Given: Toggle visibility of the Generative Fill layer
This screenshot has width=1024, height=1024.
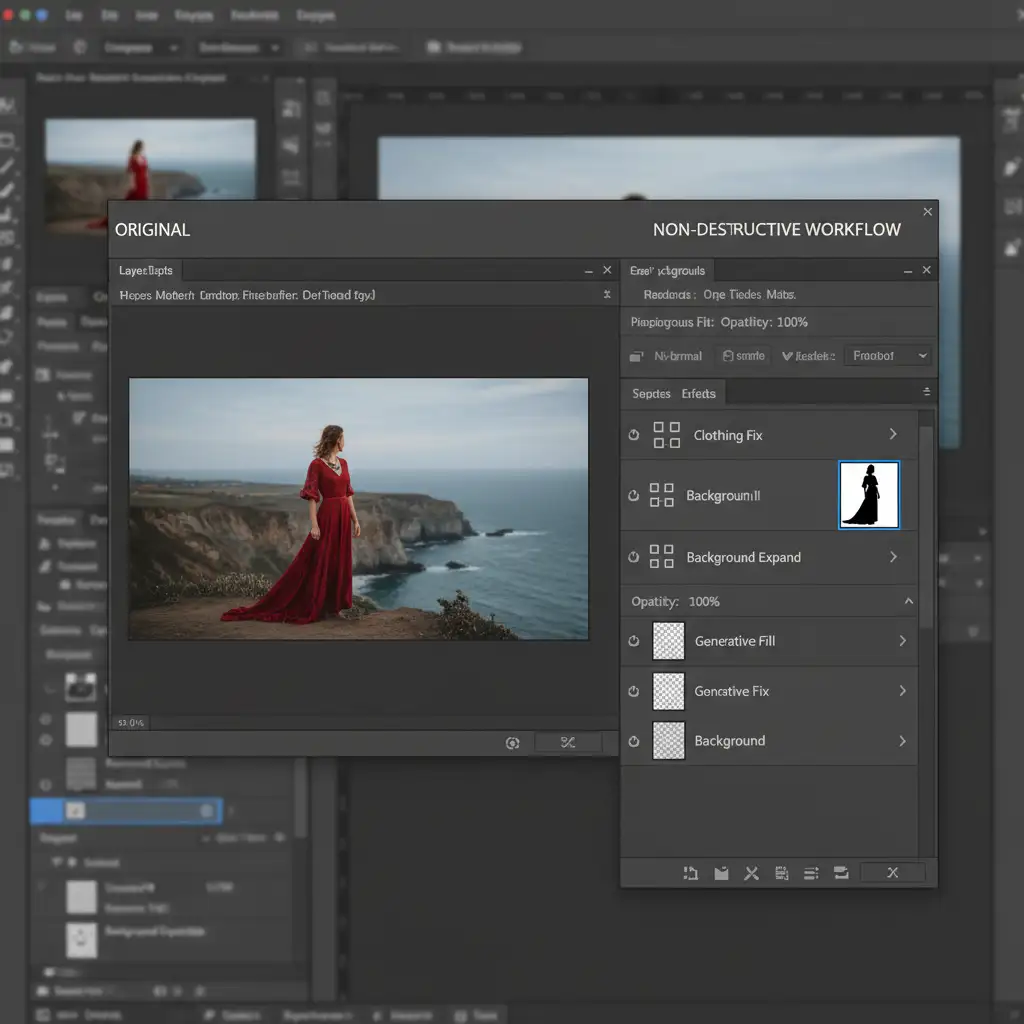Looking at the screenshot, I should (x=633, y=641).
